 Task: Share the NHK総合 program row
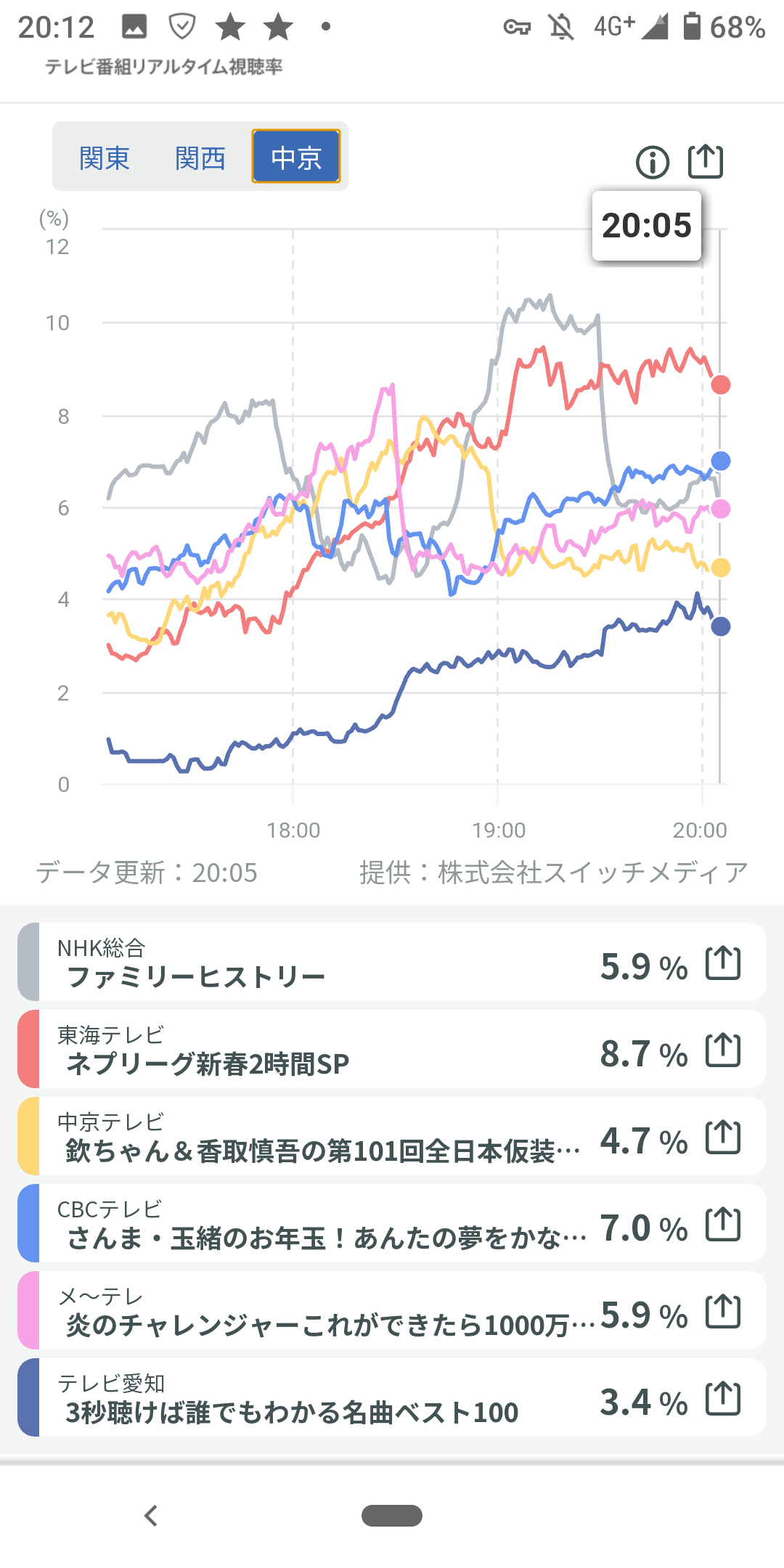pyautogui.click(x=723, y=964)
